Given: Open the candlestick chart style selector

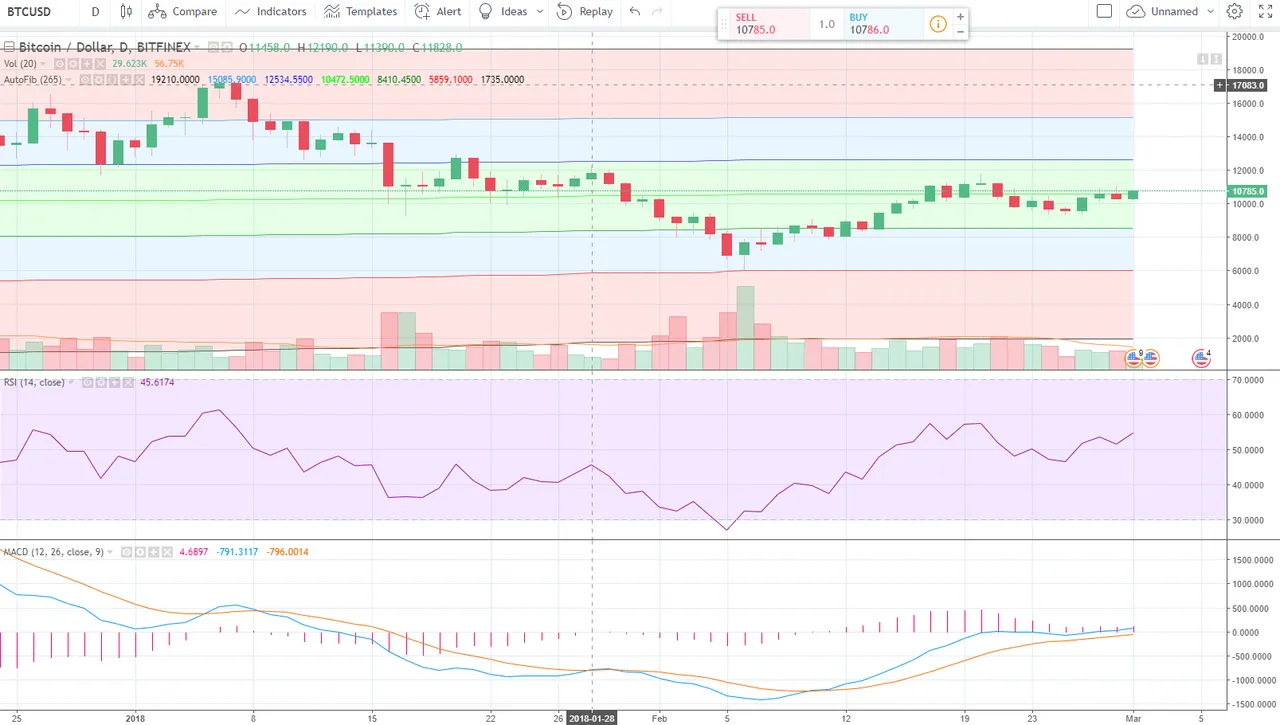Looking at the screenshot, I should (x=125, y=12).
